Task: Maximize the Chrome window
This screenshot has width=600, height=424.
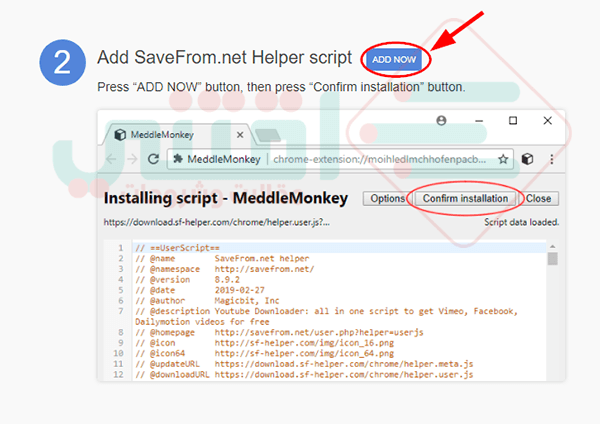Action: [x=513, y=121]
